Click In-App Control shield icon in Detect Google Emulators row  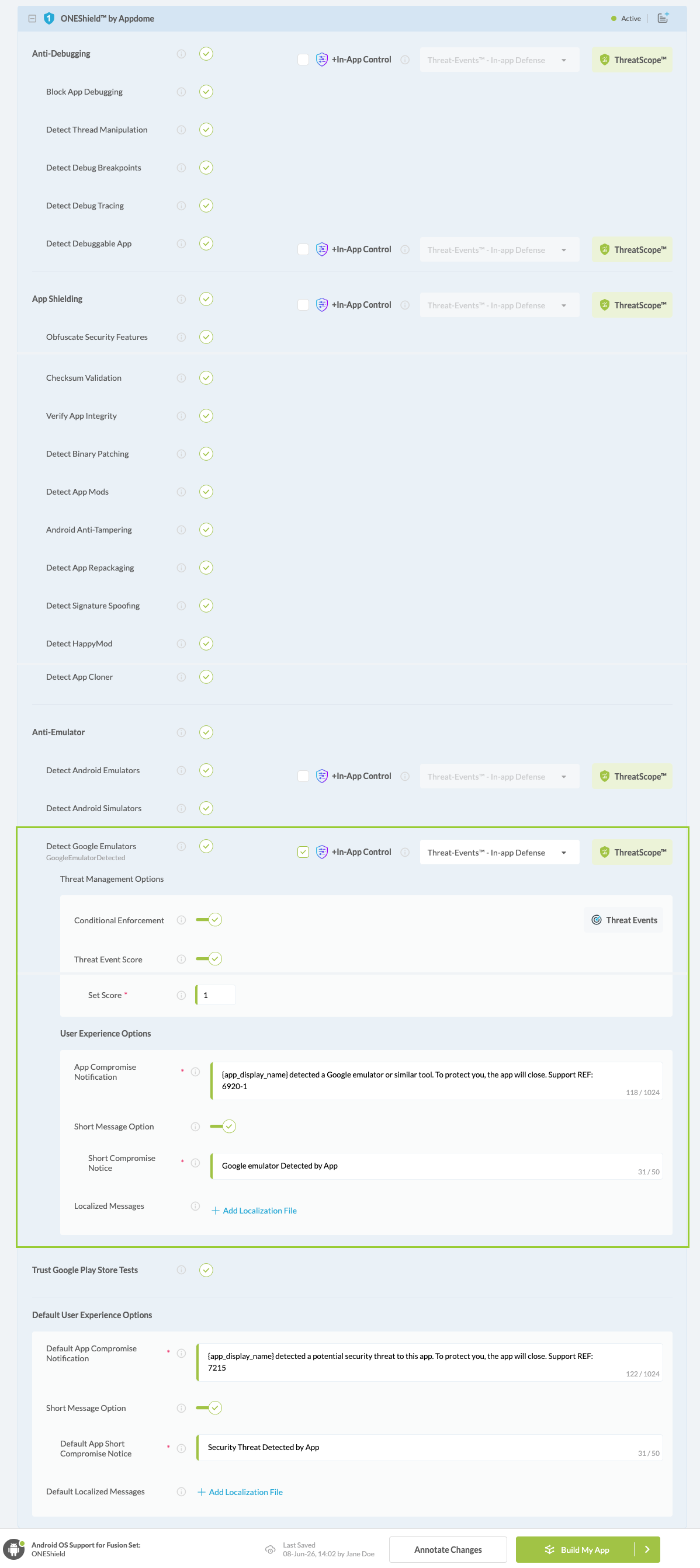pos(322,852)
